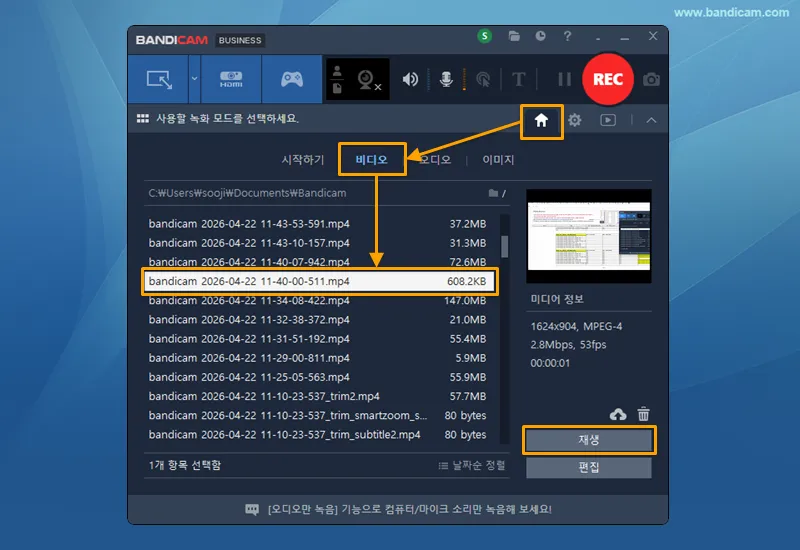Toggle the microphone icon

446,79
